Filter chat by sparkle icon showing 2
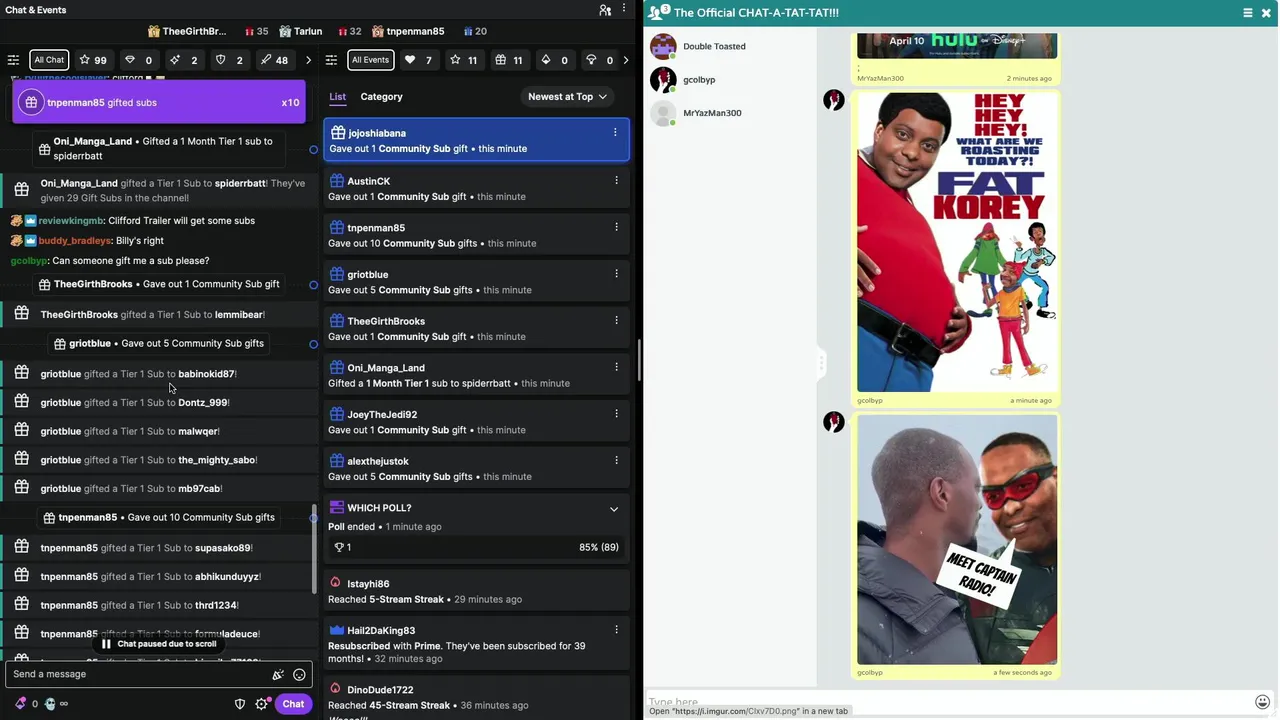 pos(184,60)
